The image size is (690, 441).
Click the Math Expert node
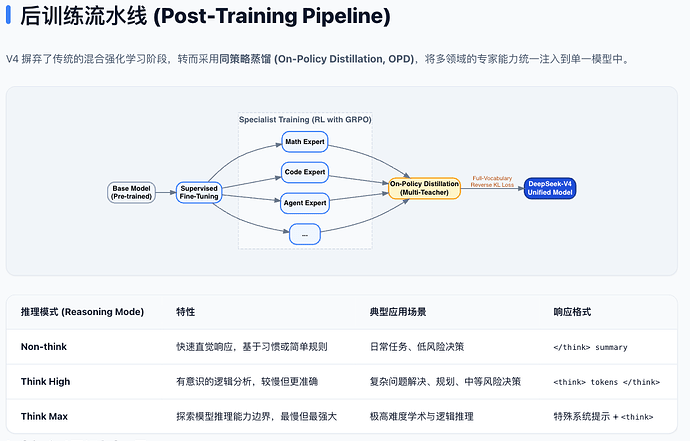pos(305,142)
